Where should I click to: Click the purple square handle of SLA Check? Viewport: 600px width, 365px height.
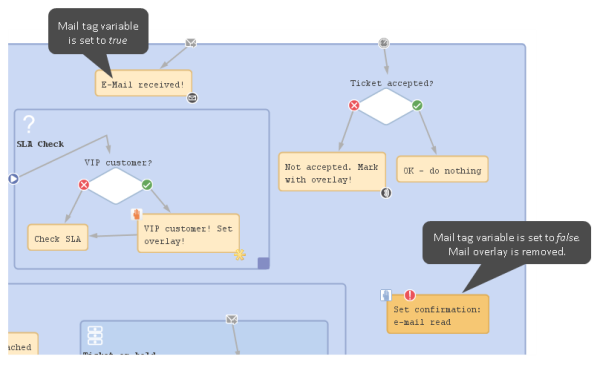[x=263, y=263]
